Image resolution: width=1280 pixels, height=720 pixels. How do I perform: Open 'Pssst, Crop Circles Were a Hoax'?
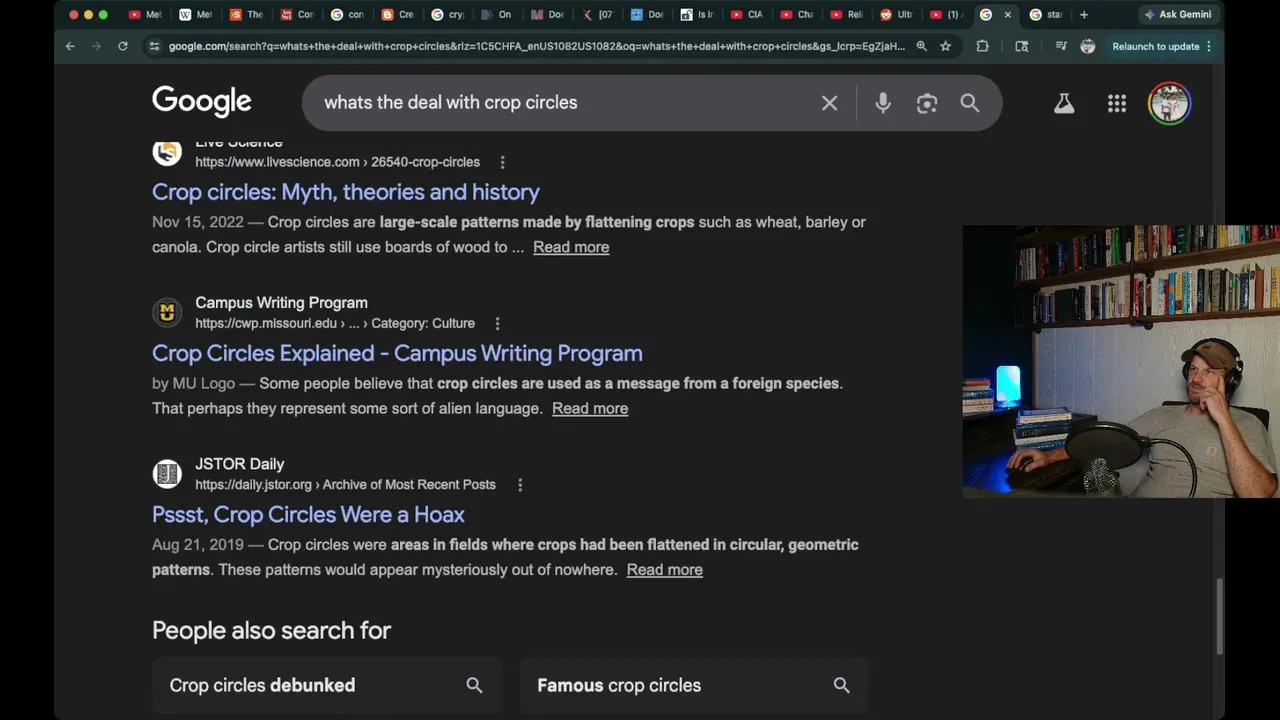pos(308,514)
